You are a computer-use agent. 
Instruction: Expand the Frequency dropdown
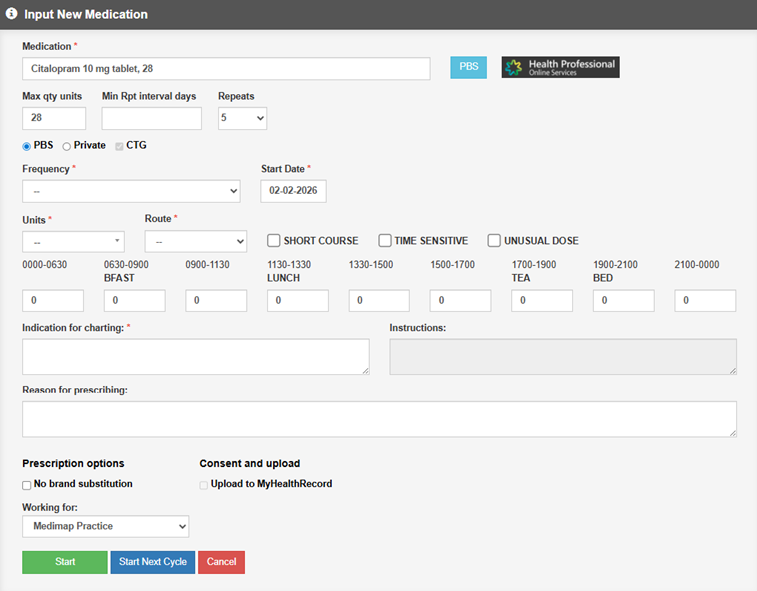[x=131, y=191]
